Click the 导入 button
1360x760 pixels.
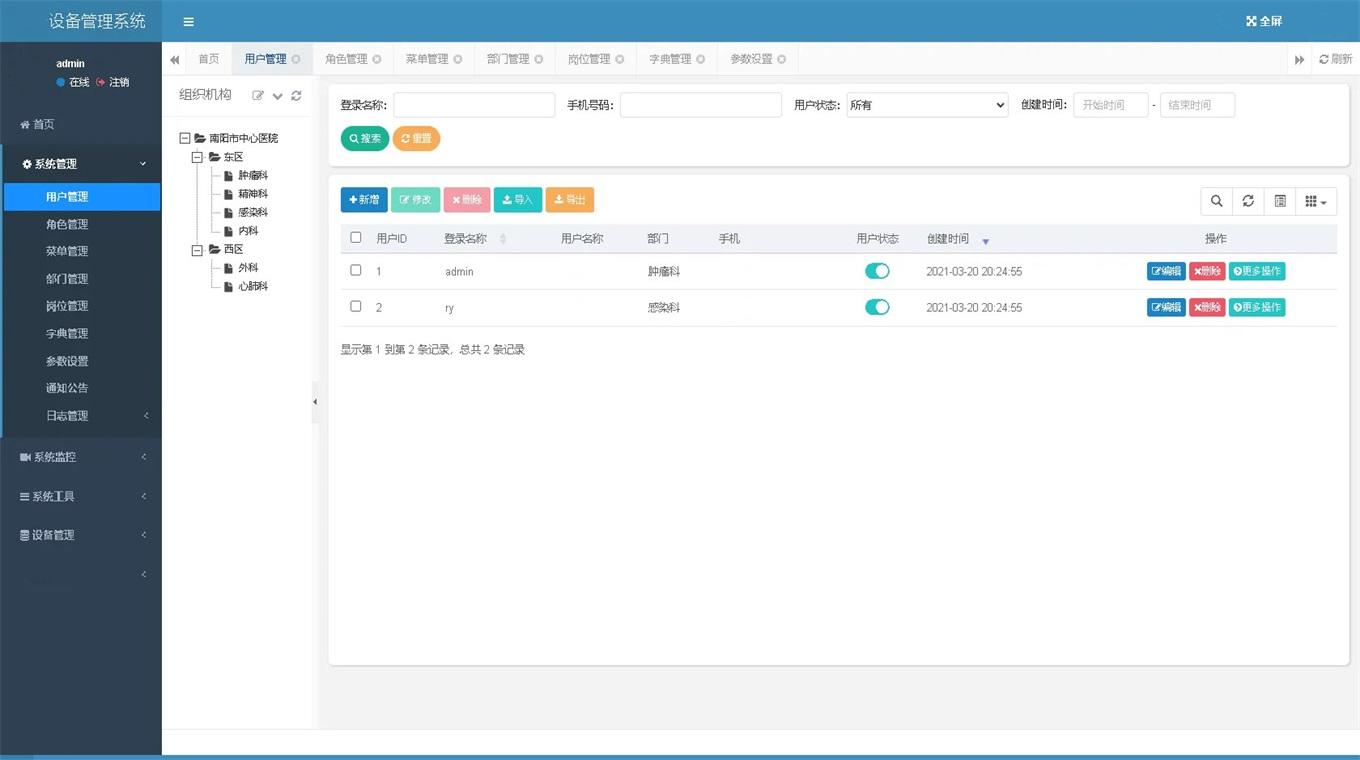point(518,200)
